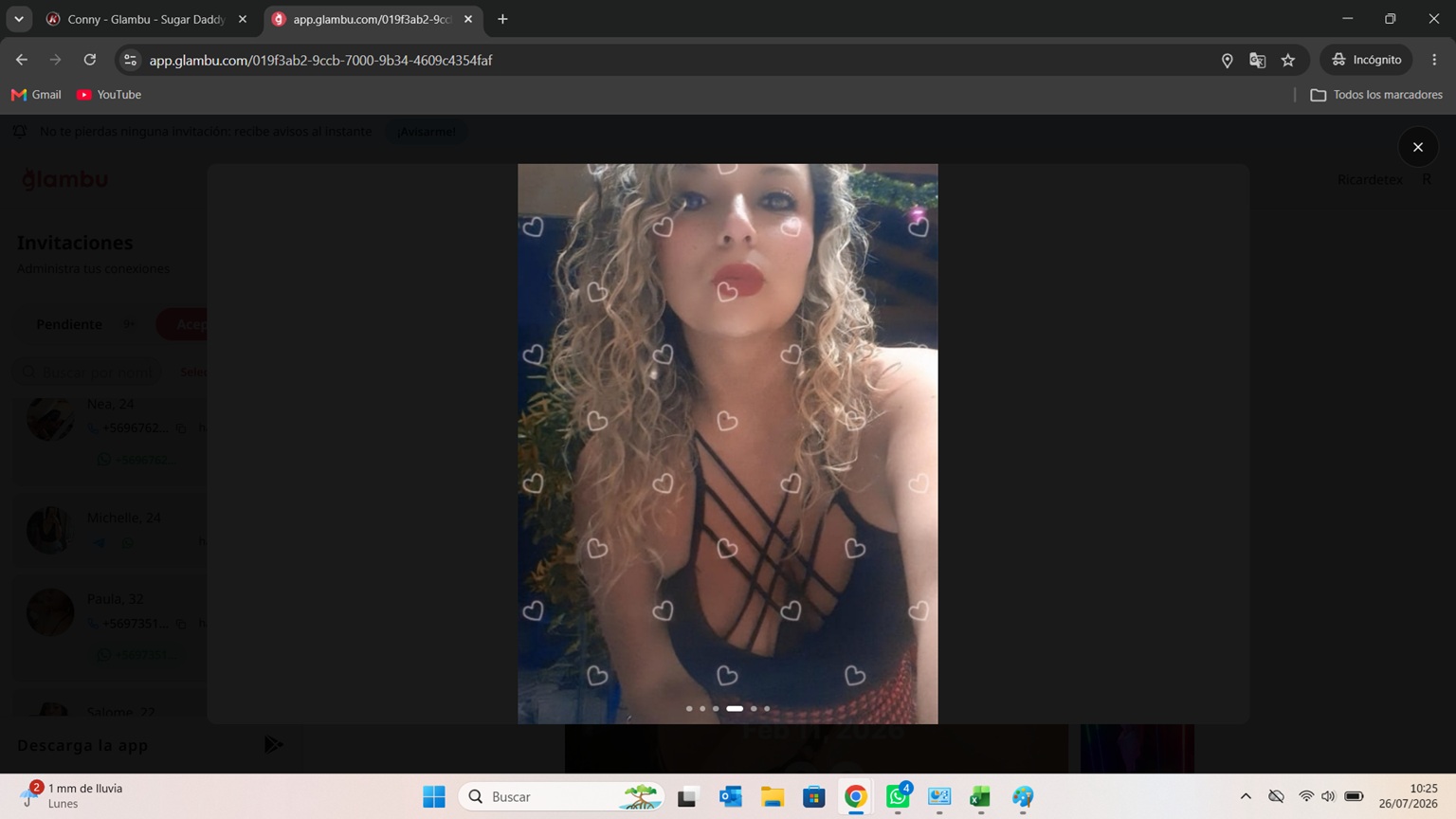Open the Gmail bookmark
Screen dimensions: 1456x819
pyautogui.click(x=36, y=95)
